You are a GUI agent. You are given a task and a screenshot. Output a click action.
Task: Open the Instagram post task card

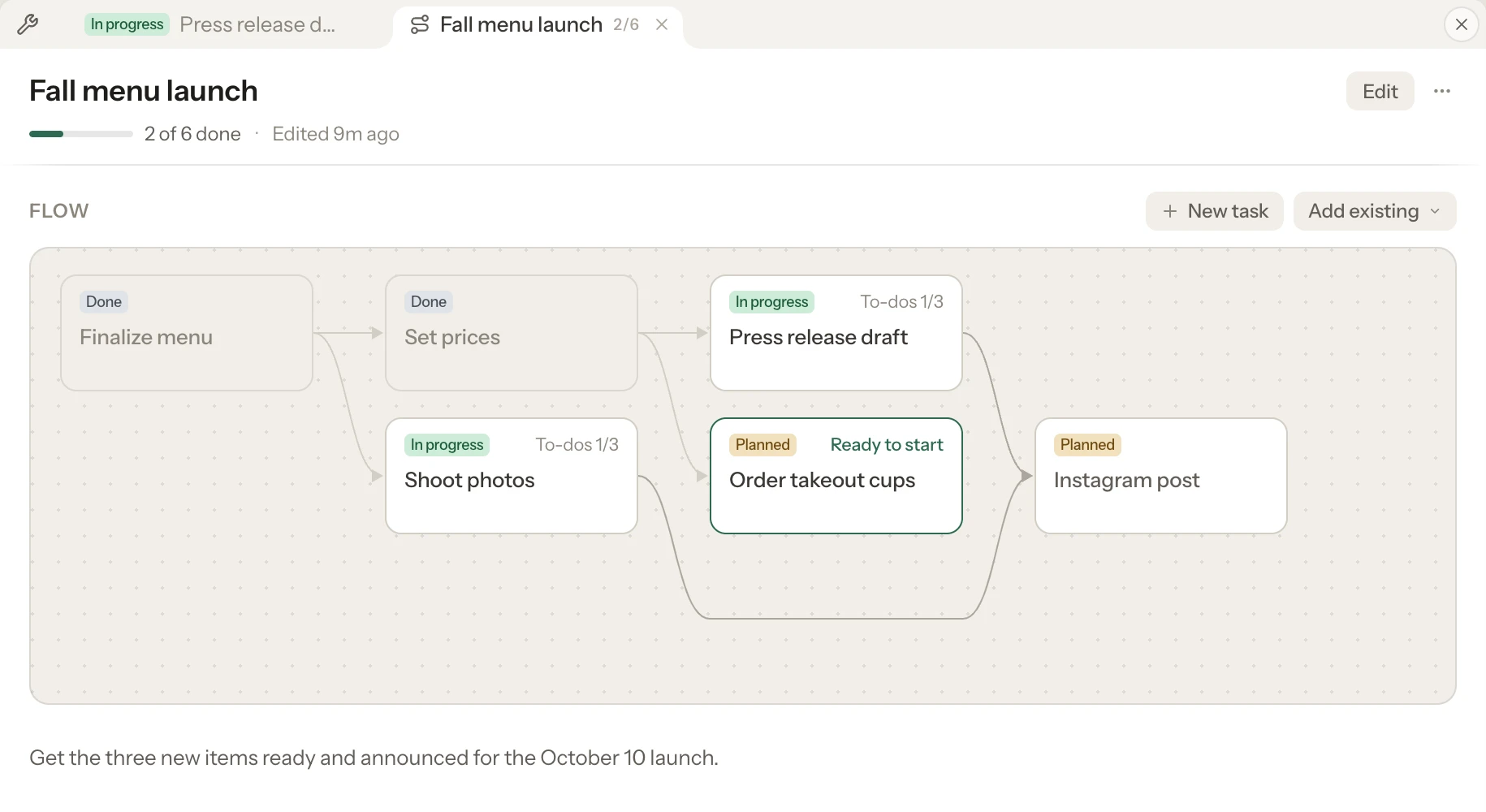1161,476
